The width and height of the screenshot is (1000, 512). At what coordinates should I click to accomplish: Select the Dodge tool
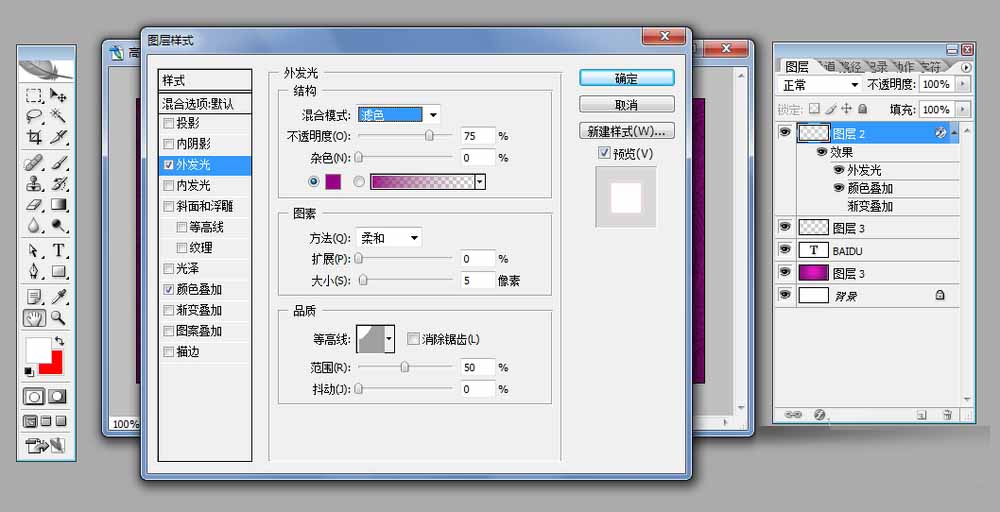[59, 225]
